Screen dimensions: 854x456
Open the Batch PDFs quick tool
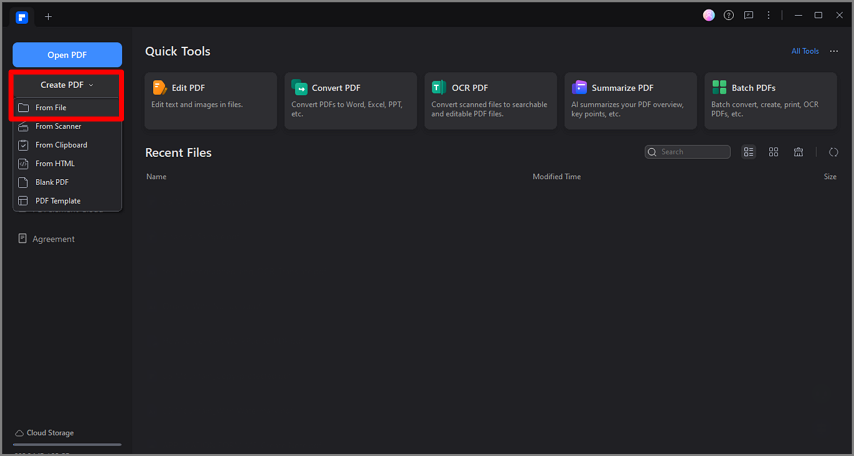[771, 101]
